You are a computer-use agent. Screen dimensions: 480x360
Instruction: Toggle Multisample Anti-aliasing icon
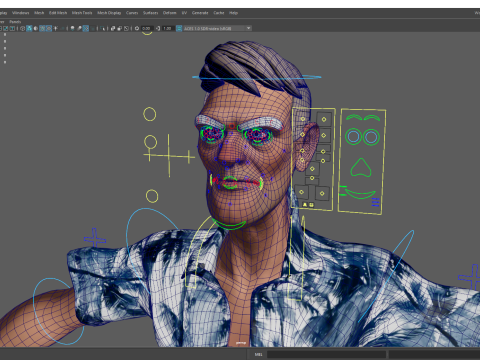(86, 28)
